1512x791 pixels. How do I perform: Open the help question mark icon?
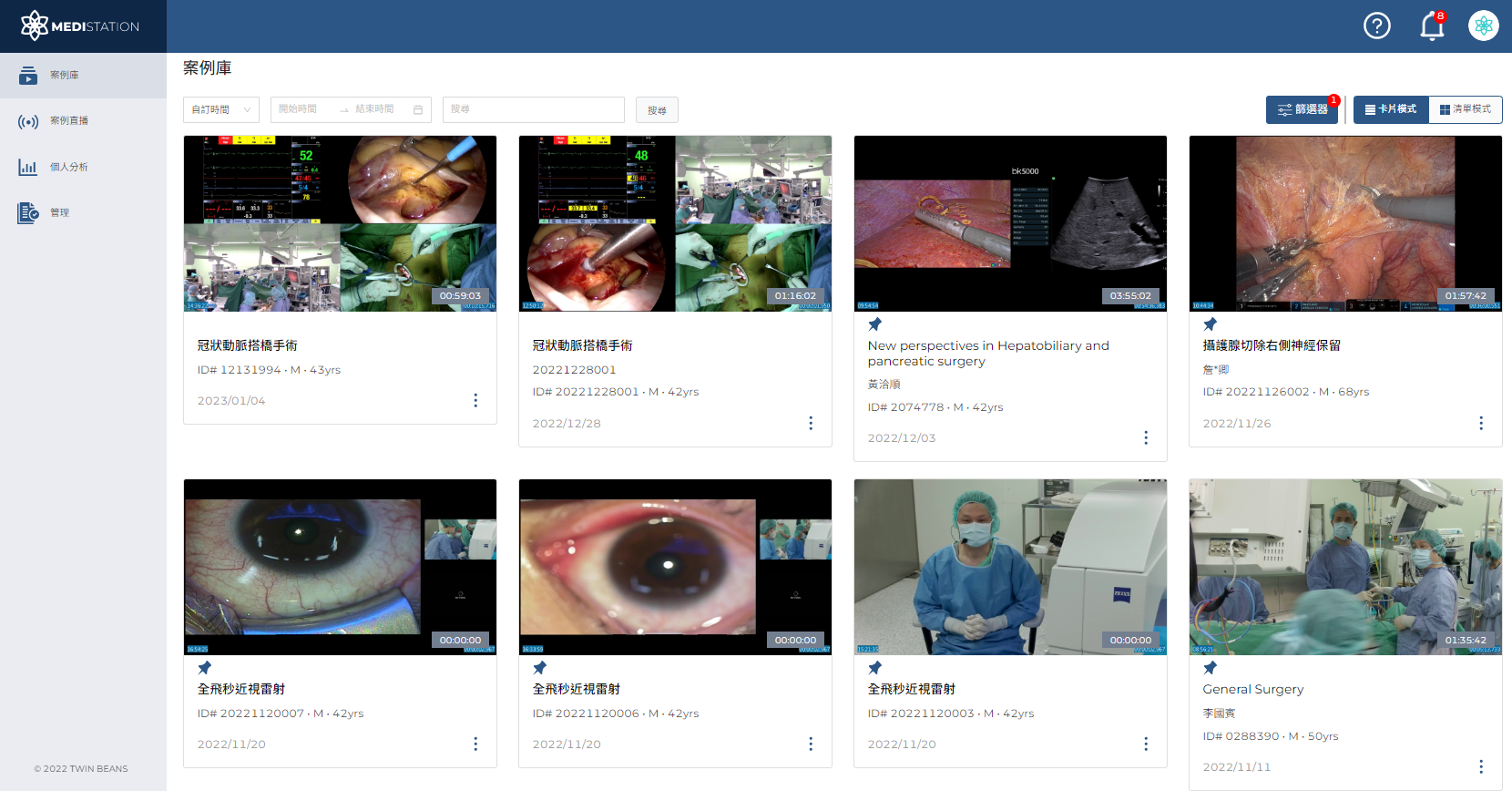pos(1376,26)
